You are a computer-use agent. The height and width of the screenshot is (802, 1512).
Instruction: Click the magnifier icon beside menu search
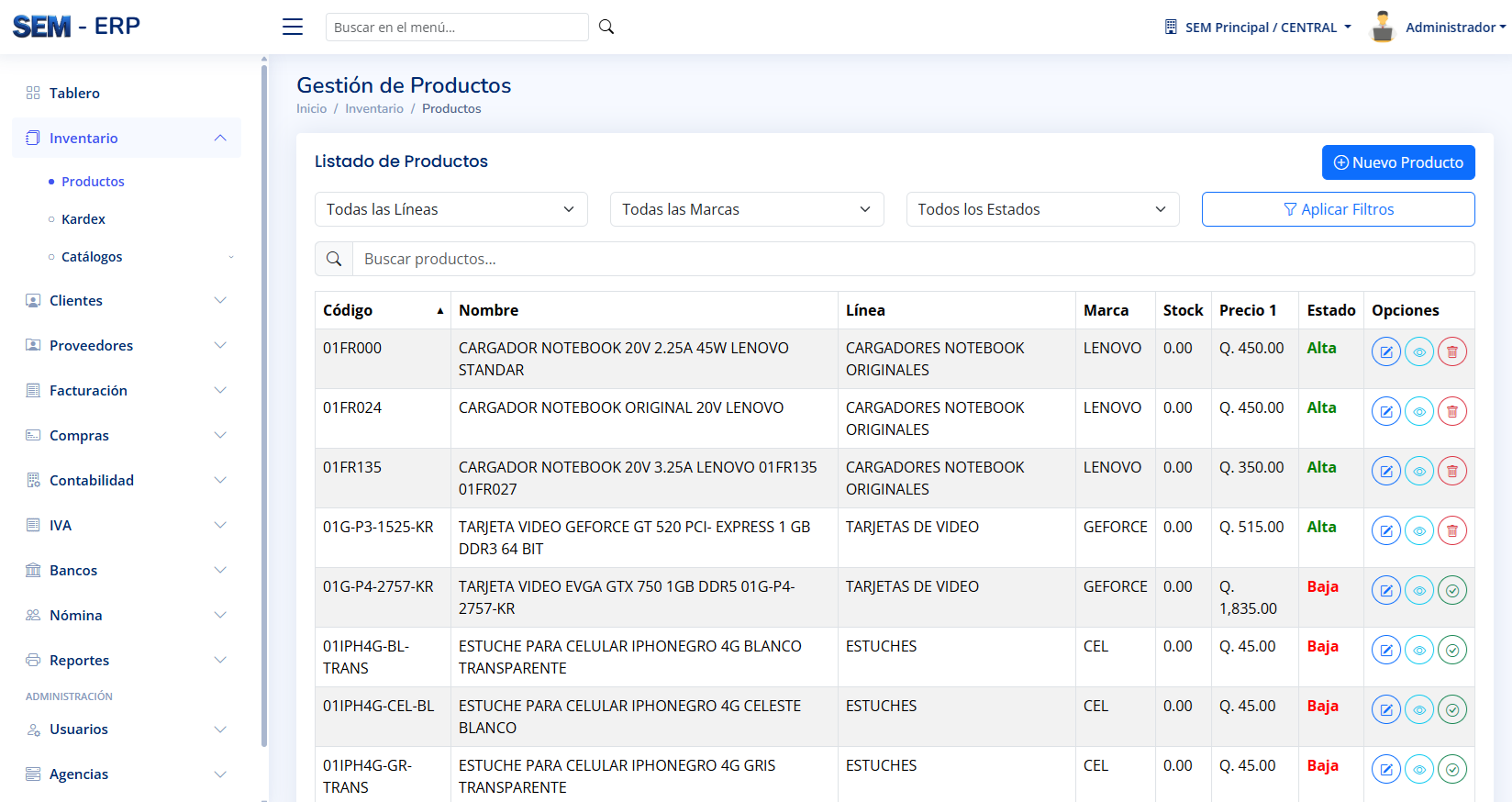coord(606,27)
